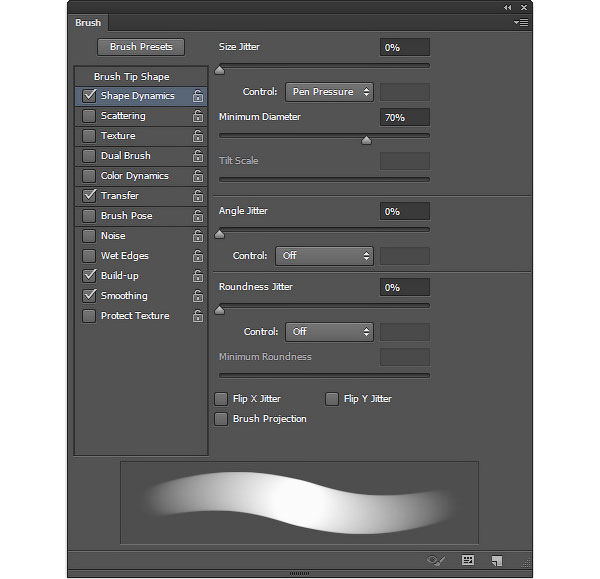Uncheck the Transfer checkbox

[89, 196]
